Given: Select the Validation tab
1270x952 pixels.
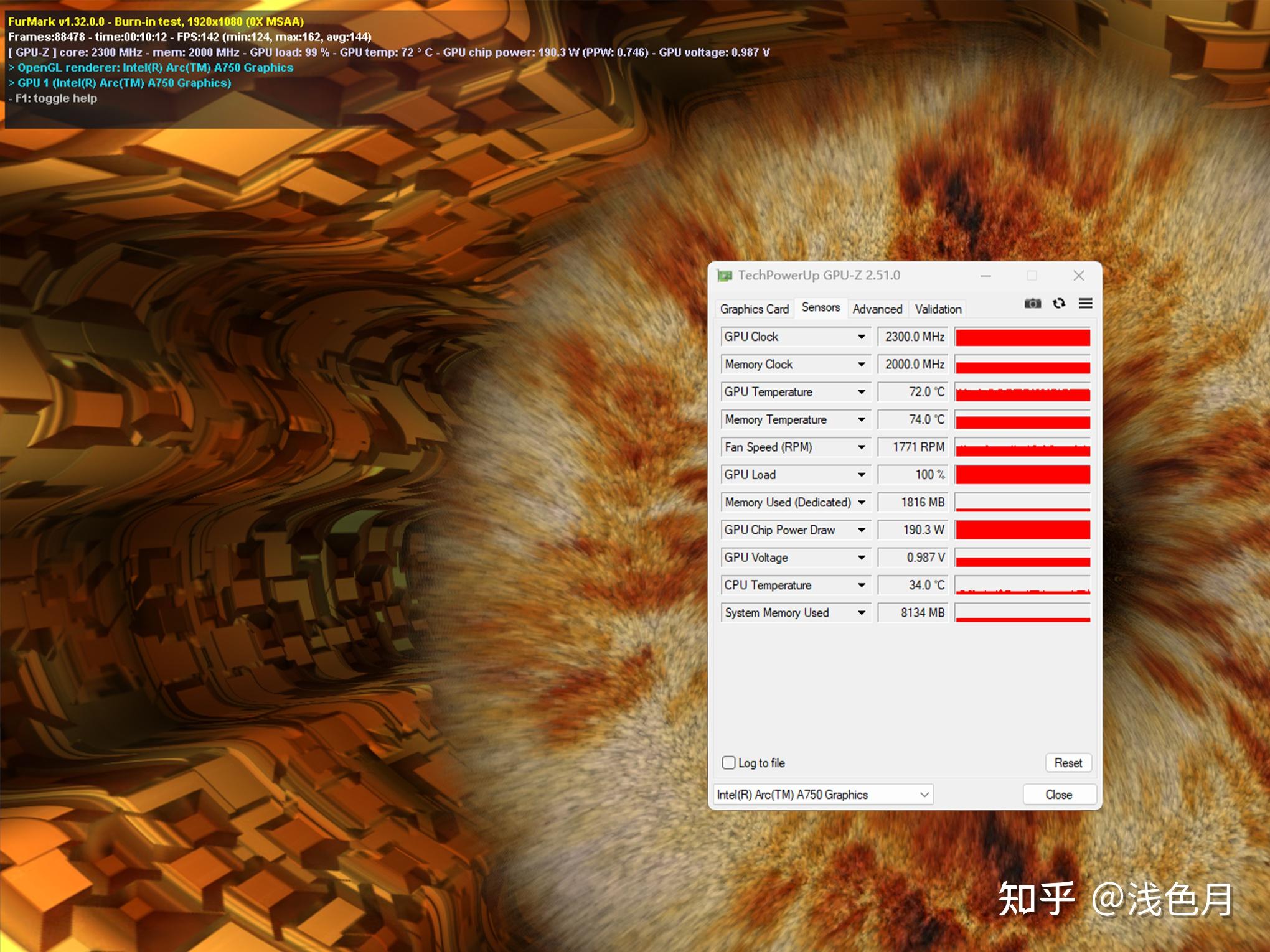Looking at the screenshot, I should coord(936,308).
